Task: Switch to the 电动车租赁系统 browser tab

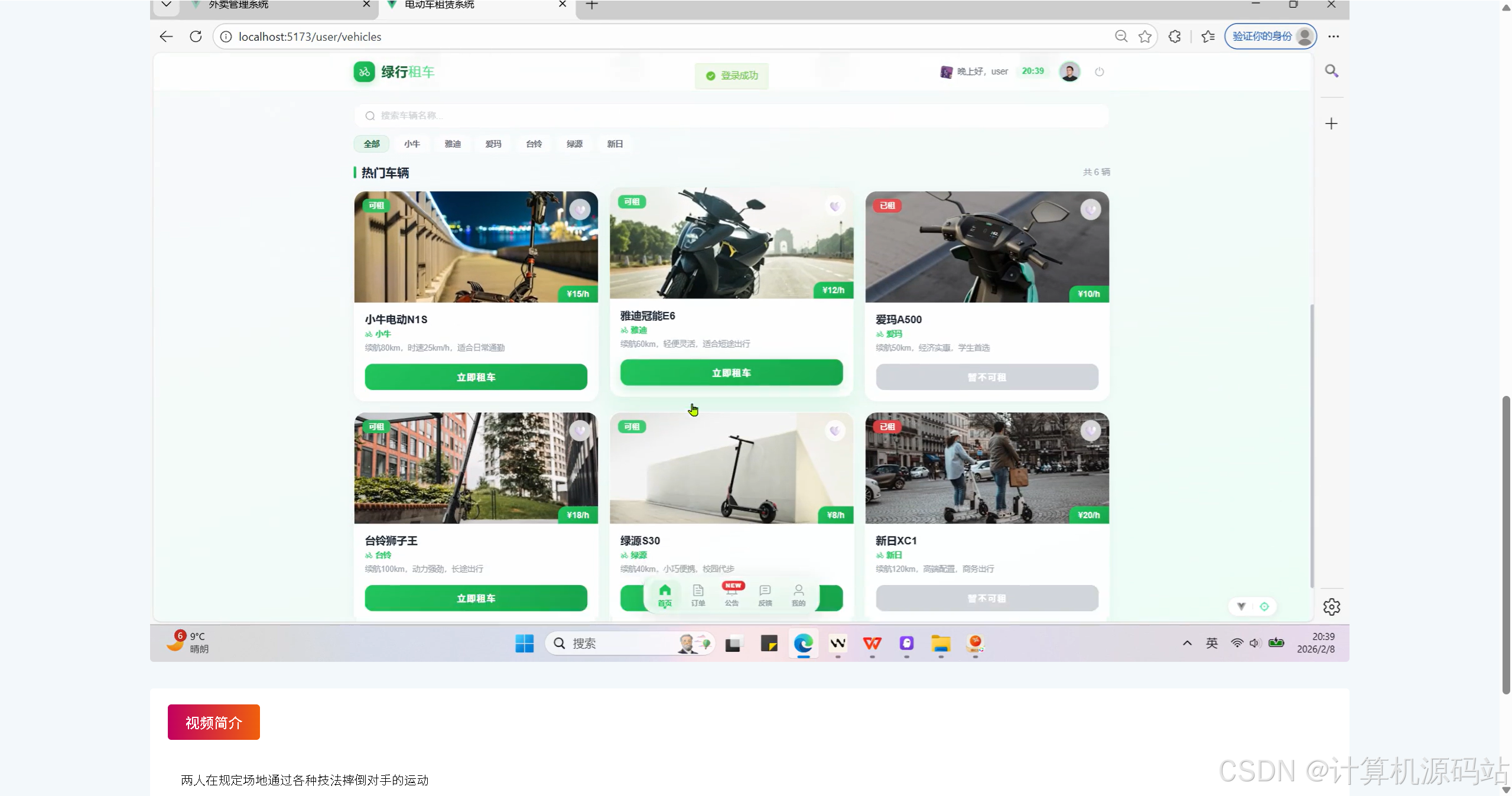Action: pos(477,6)
